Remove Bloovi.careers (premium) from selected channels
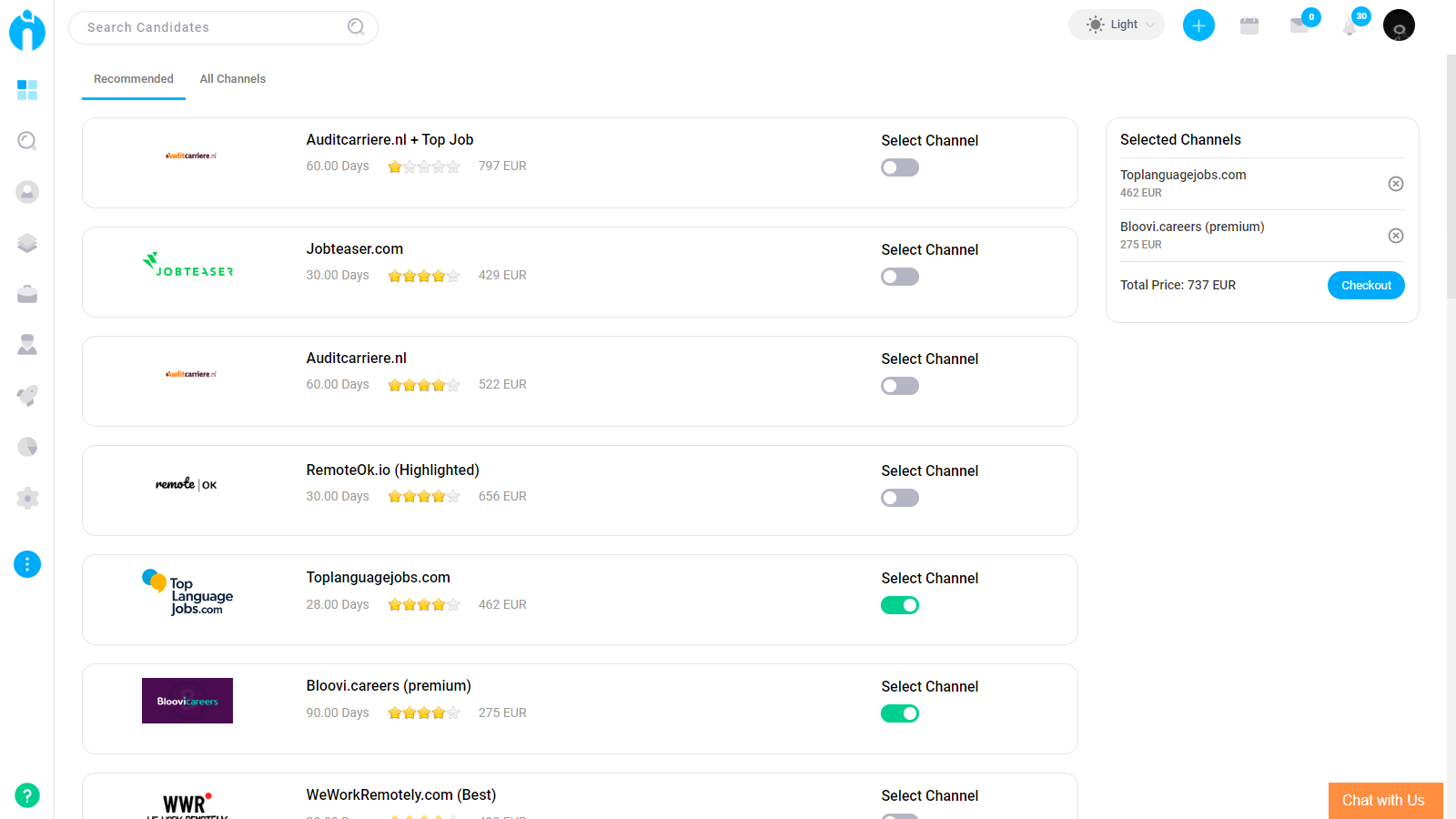 pos(1396,236)
